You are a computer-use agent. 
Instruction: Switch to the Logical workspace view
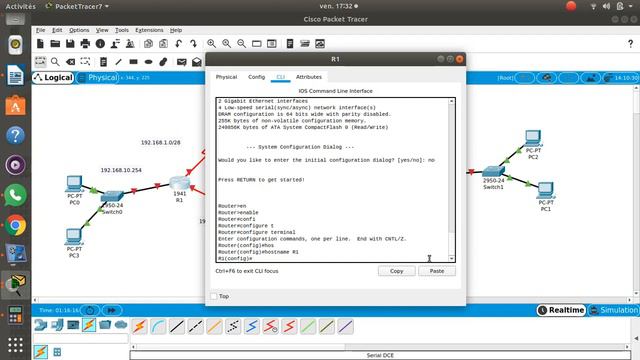(53, 78)
